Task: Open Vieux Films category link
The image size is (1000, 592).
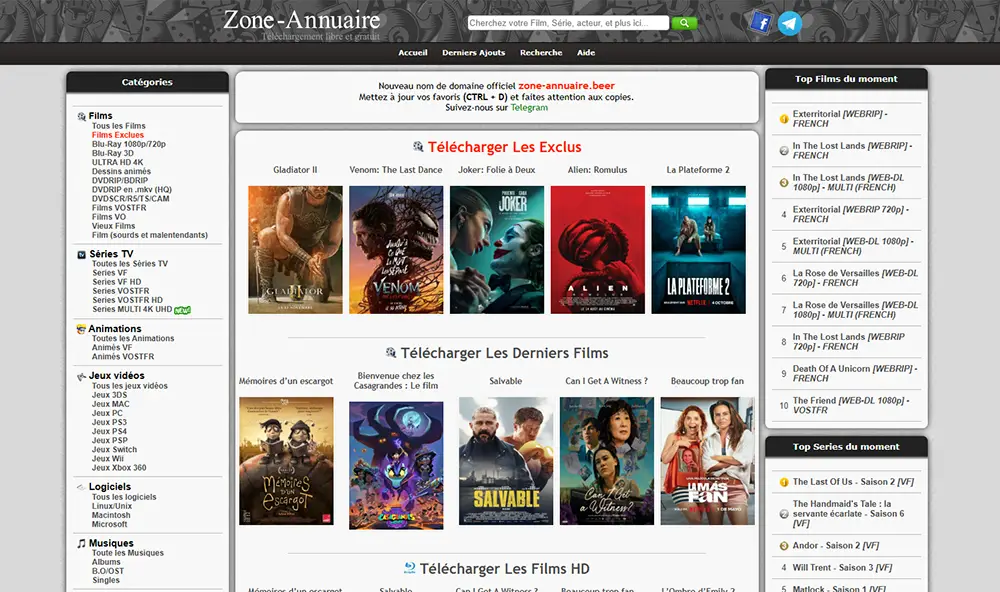Action: click(x=114, y=226)
